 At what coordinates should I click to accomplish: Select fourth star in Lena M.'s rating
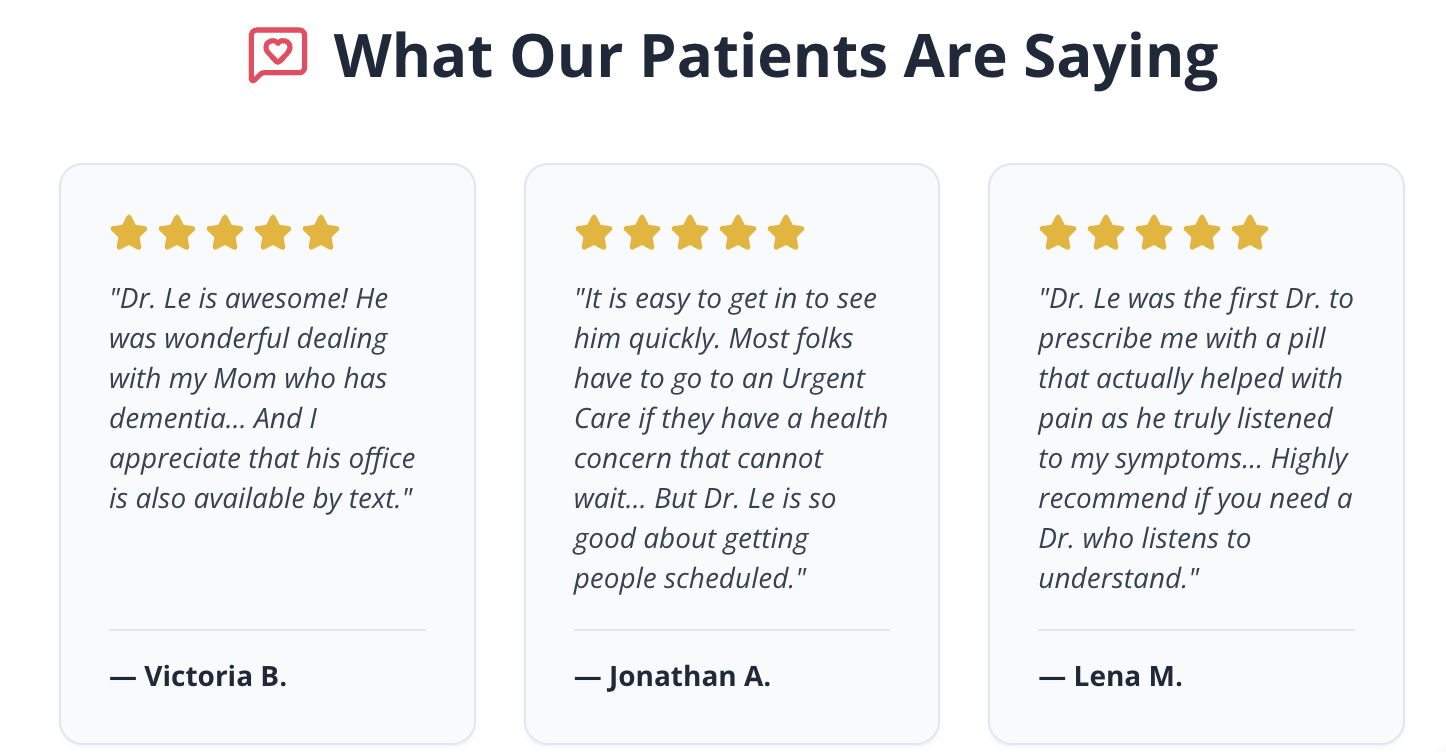(1202, 233)
